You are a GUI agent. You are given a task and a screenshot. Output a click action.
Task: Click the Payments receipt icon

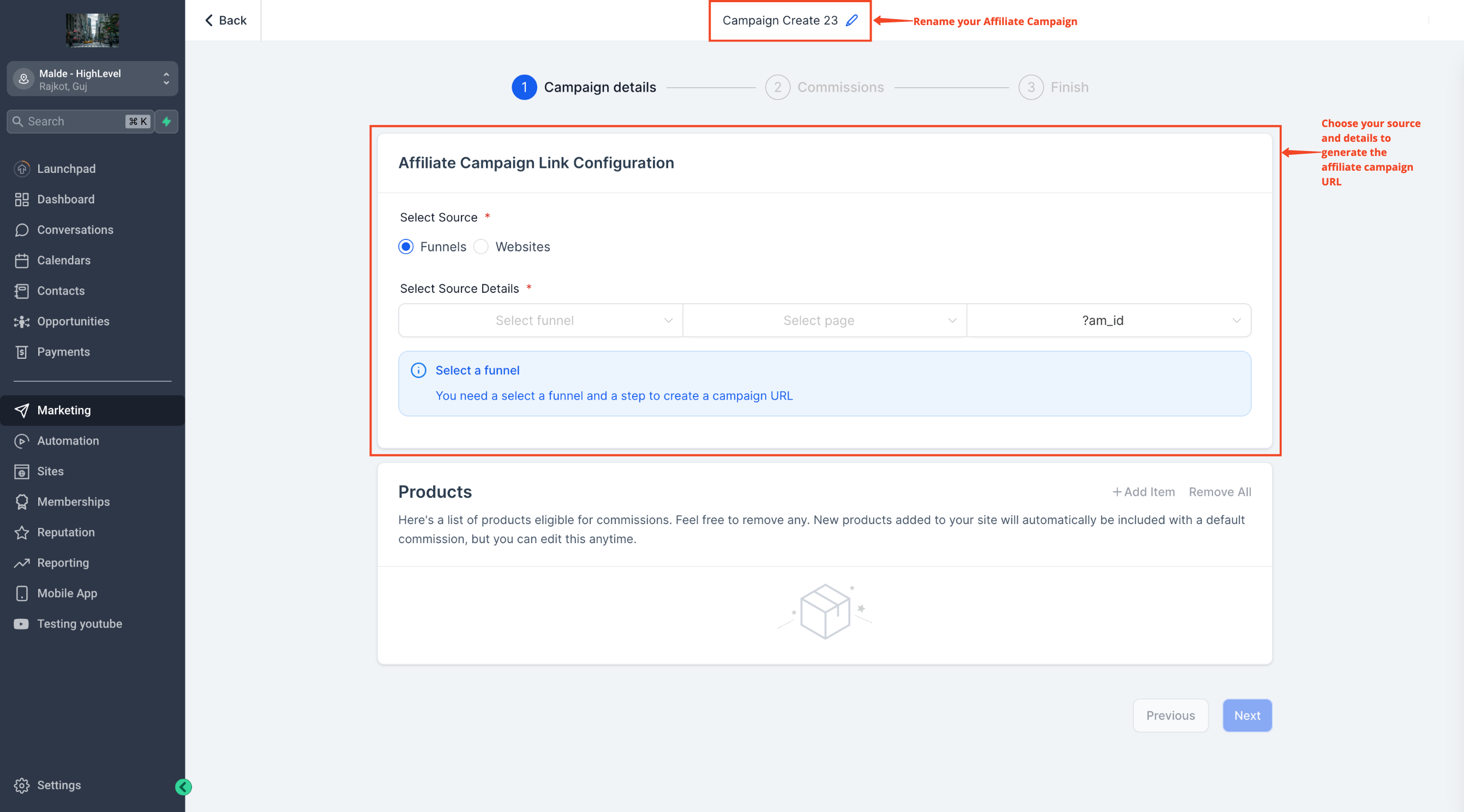coord(22,352)
